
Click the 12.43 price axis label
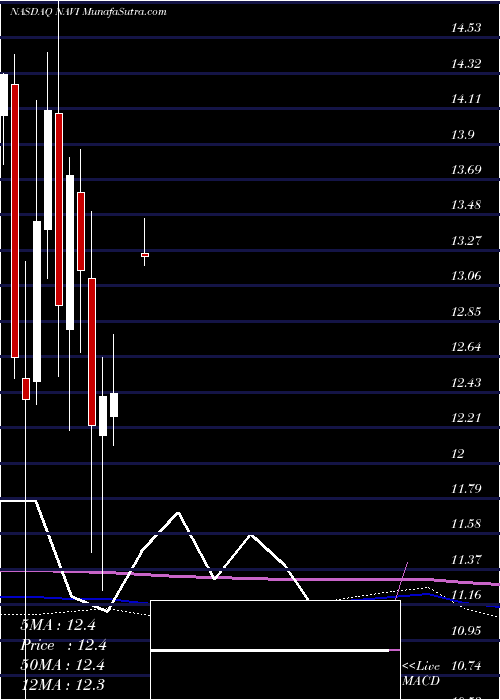click(x=466, y=383)
